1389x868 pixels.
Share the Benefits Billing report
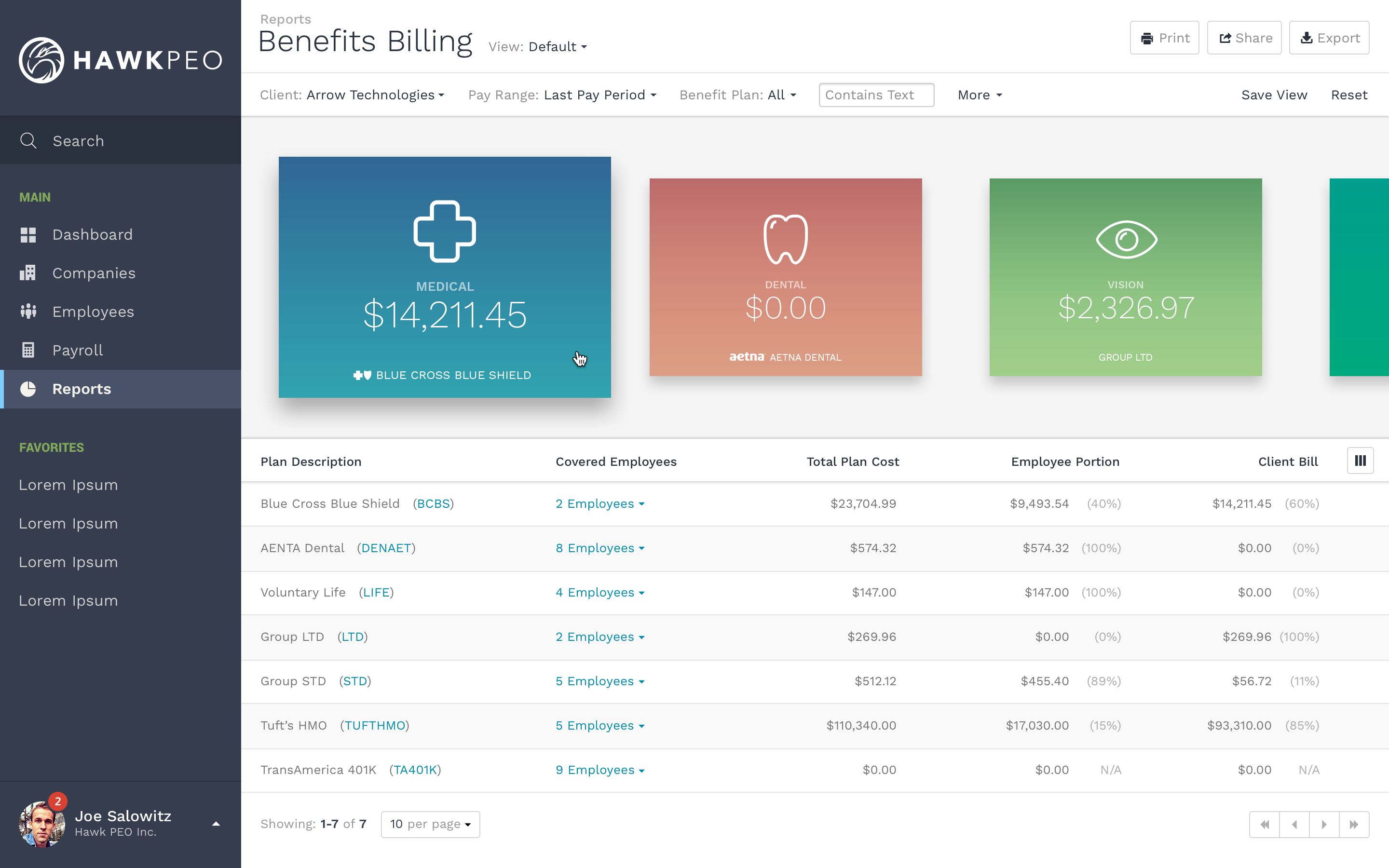1244,38
